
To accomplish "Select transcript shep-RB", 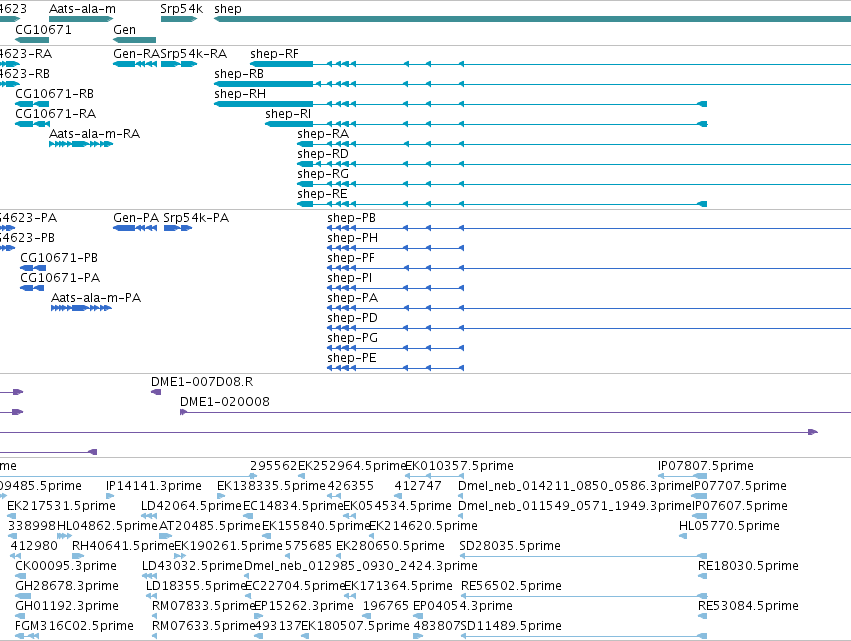I will pyautogui.click(x=239, y=74).
